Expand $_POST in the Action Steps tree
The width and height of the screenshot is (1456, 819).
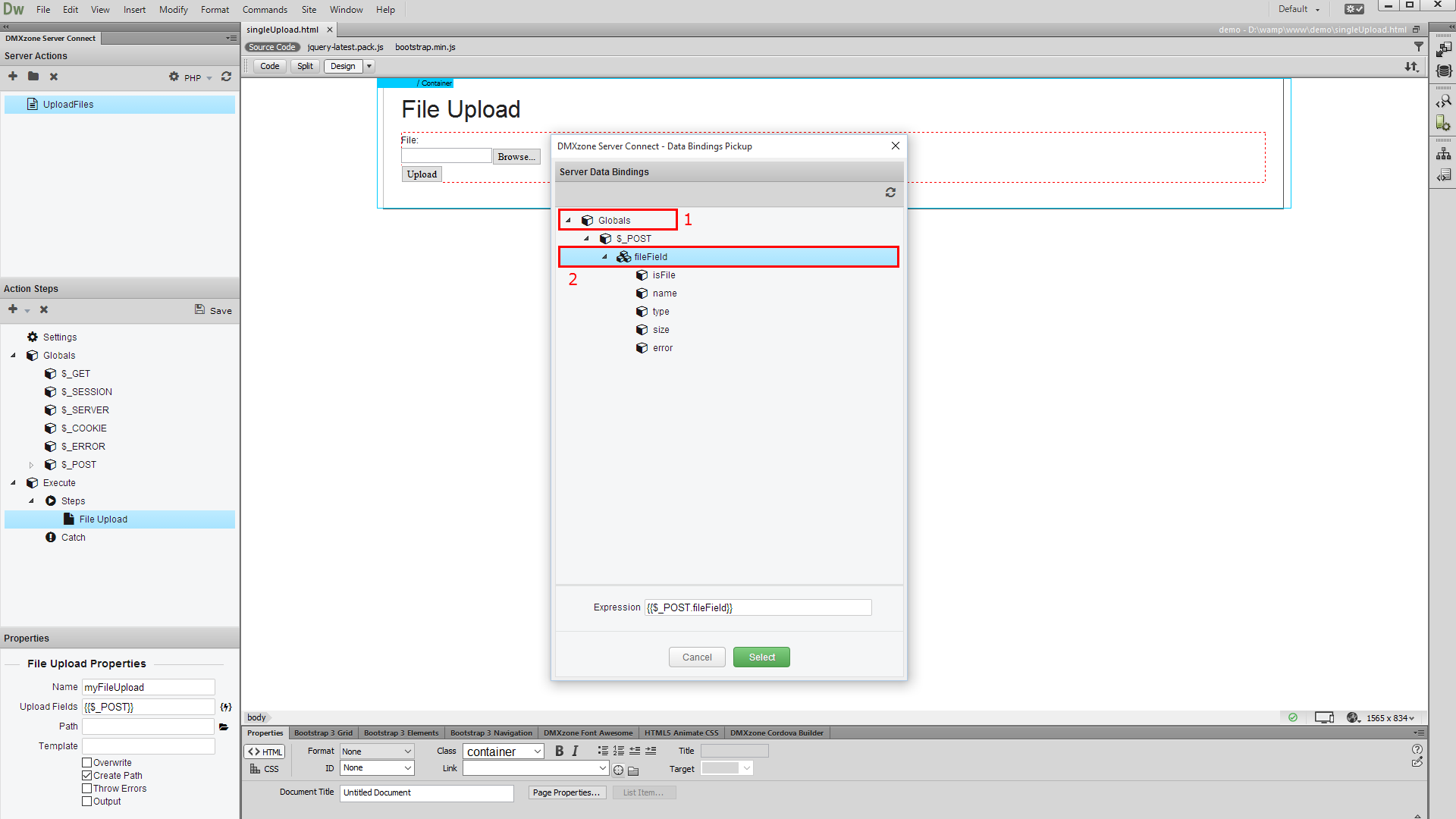coord(31,465)
